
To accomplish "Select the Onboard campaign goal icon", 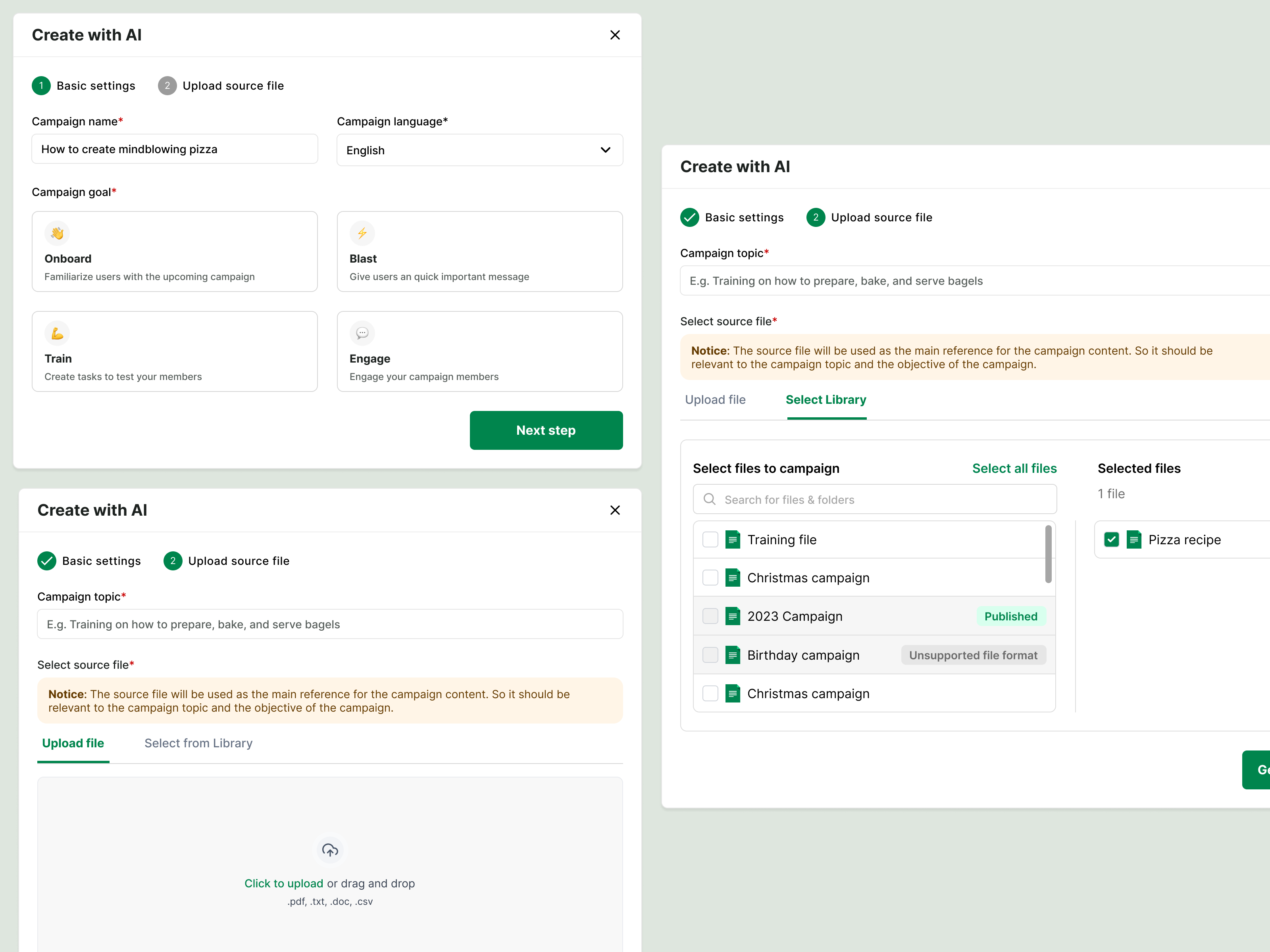I will click(x=57, y=233).
